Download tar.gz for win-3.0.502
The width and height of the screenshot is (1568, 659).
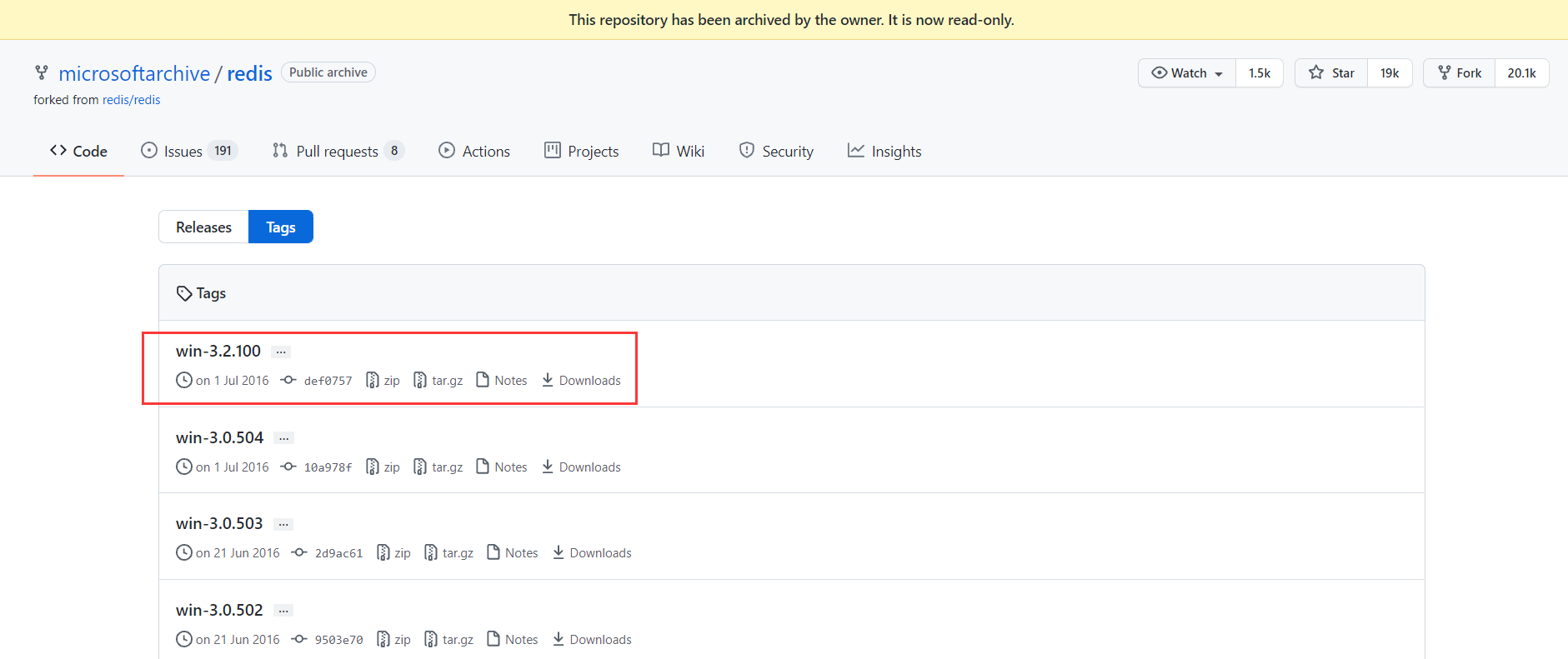(x=449, y=640)
